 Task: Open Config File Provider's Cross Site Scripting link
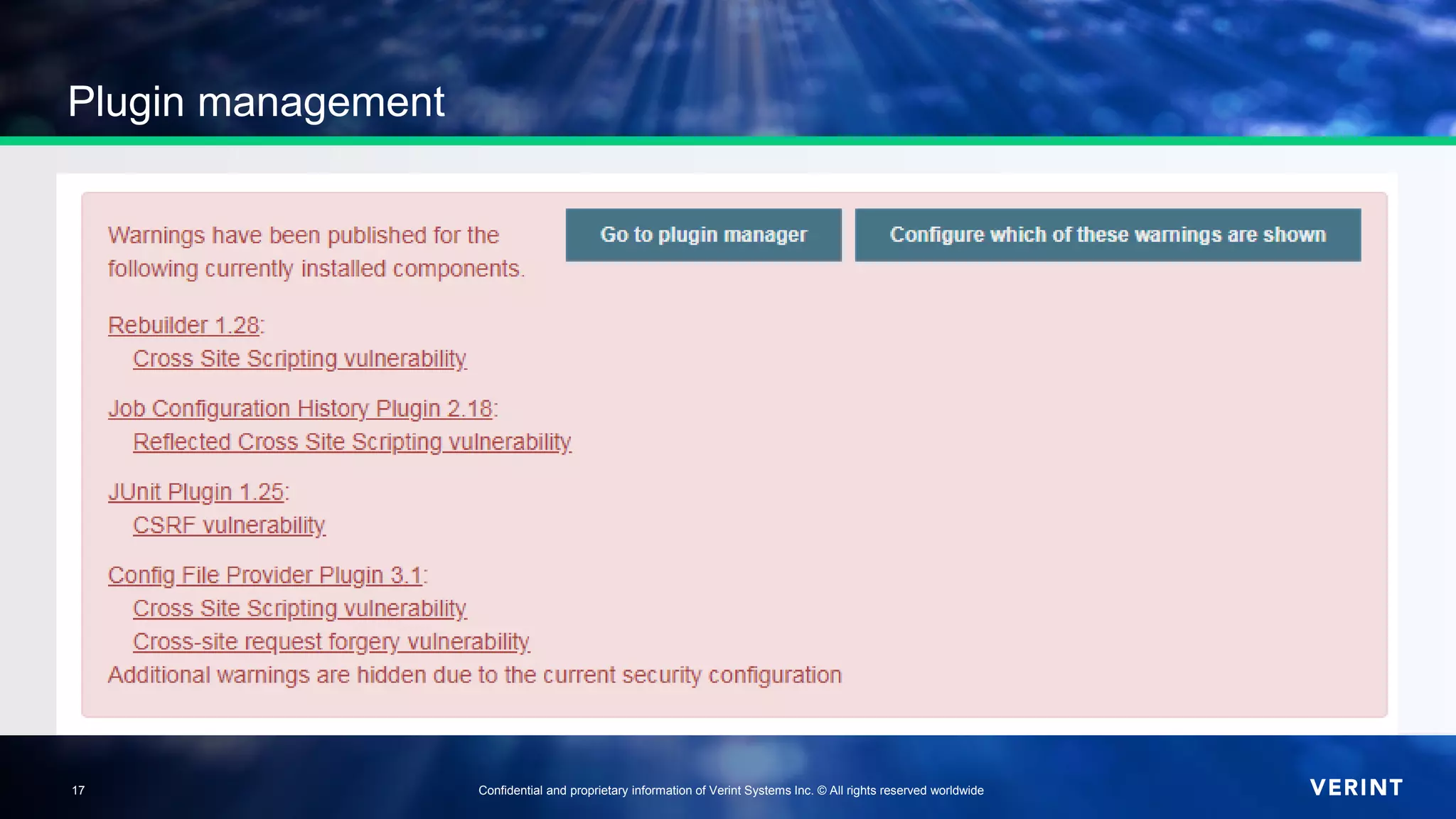(x=299, y=609)
